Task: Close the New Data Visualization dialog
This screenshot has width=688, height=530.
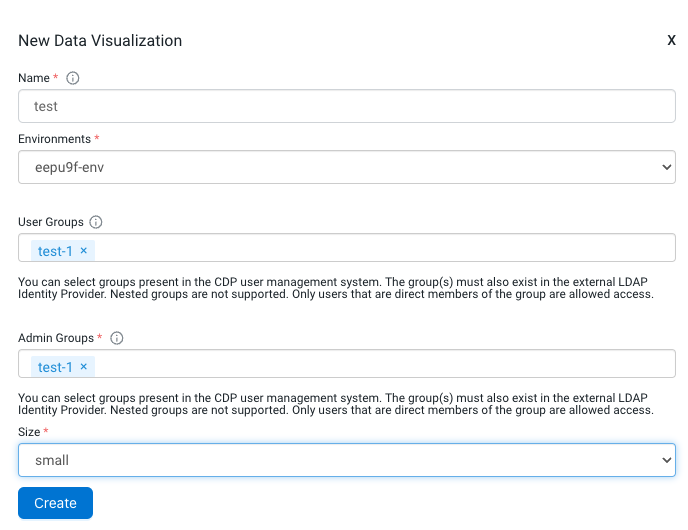Action: [671, 41]
